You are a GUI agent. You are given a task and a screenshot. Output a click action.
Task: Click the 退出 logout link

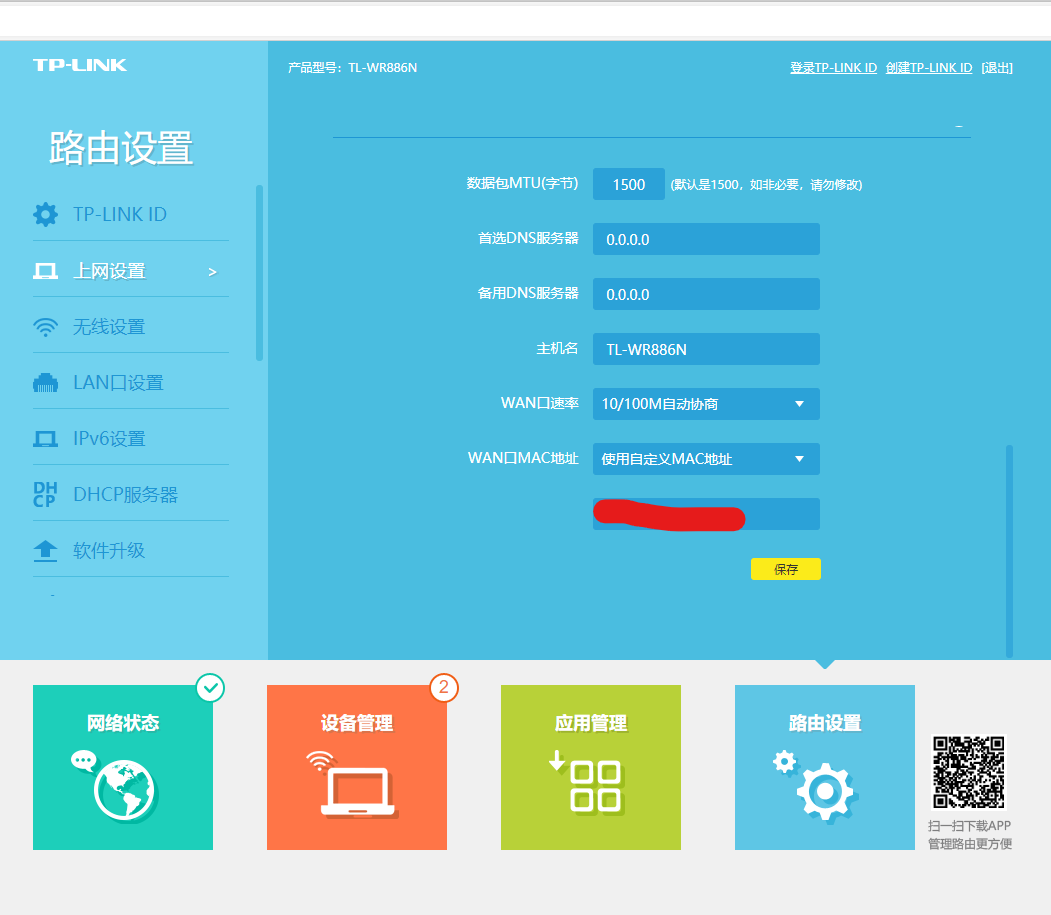click(997, 68)
